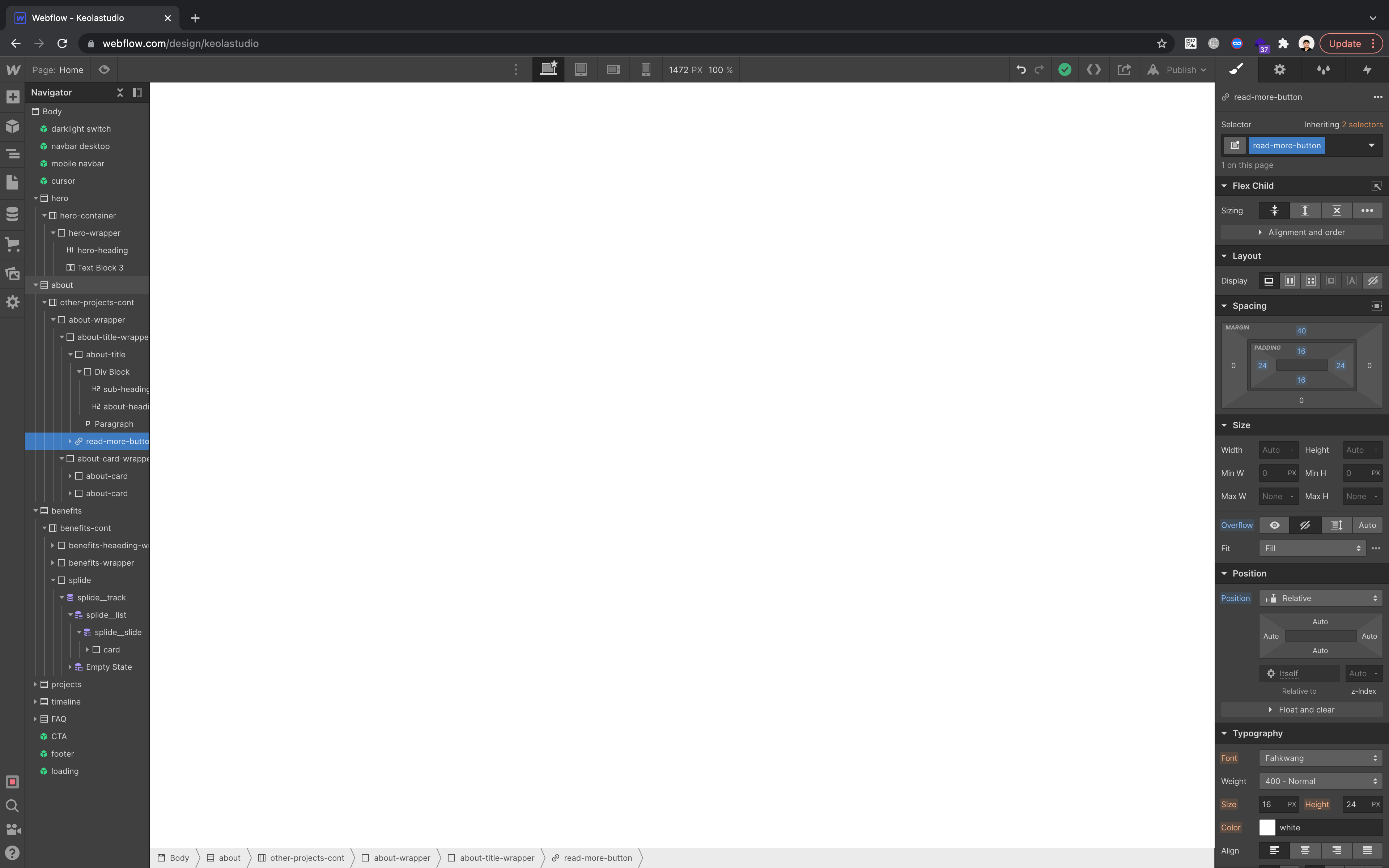Image resolution: width=1389 pixels, height=868 pixels.
Task: Toggle page preview eye icon
Action: [104, 69]
